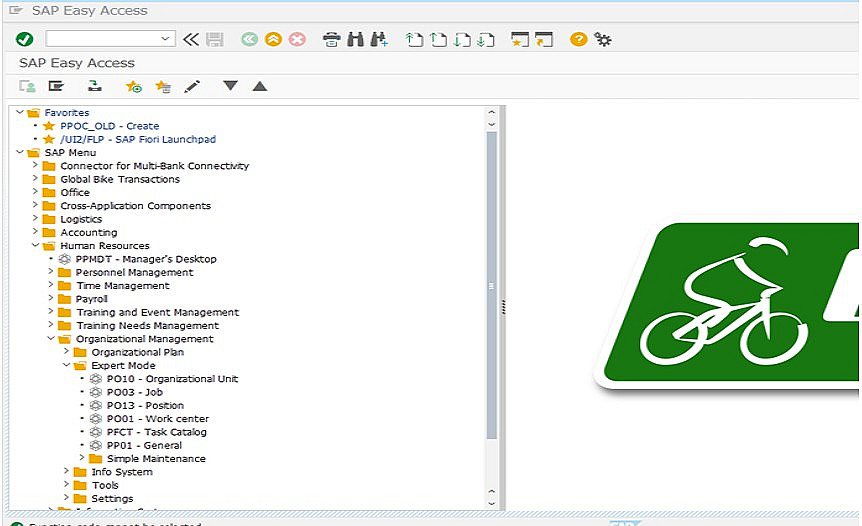Screen dimensions: 862x526
Task: Click the Add to Favorites star icon
Action: pos(134,86)
